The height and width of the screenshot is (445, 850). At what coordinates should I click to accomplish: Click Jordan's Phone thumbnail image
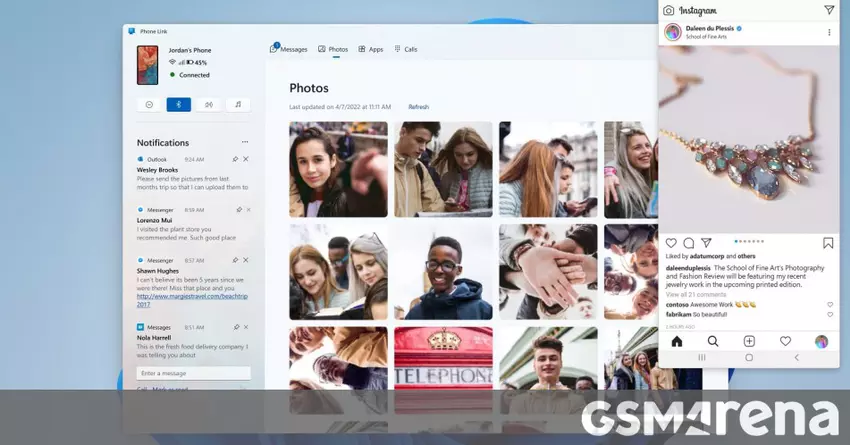[x=147, y=65]
